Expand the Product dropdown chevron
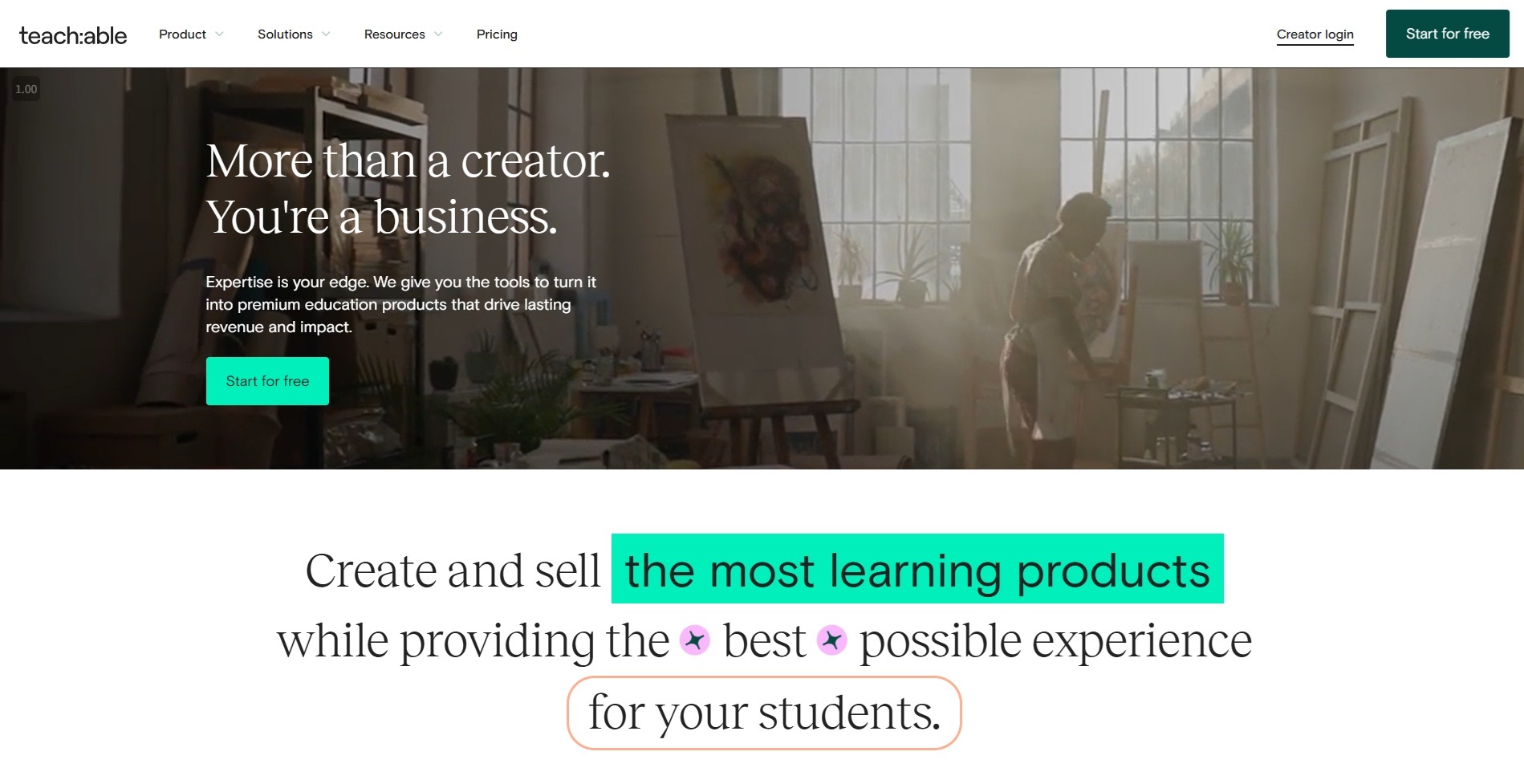This screenshot has height=784, width=1524. 219,35
